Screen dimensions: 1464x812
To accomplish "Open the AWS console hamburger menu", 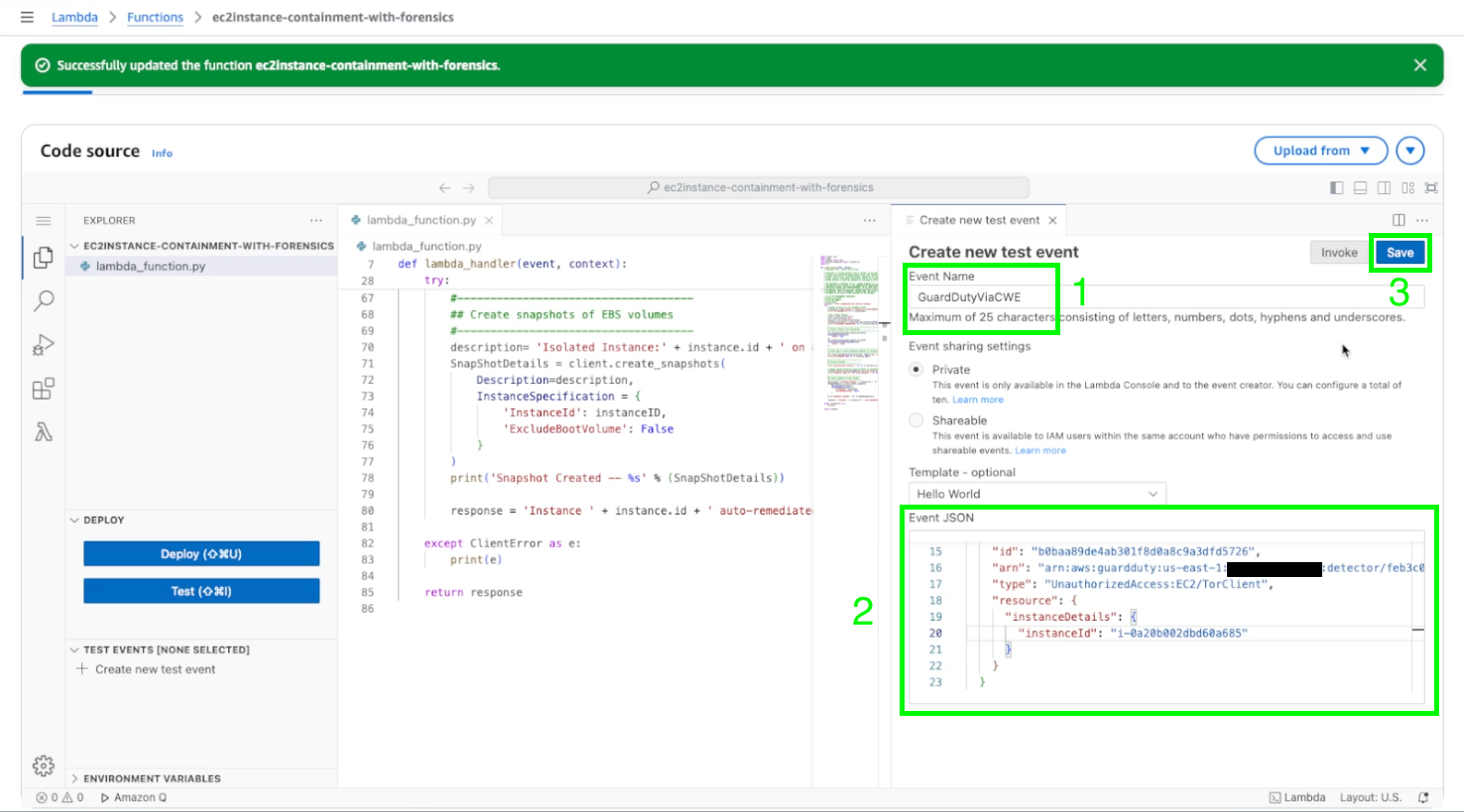I will [x=27, y=17].
